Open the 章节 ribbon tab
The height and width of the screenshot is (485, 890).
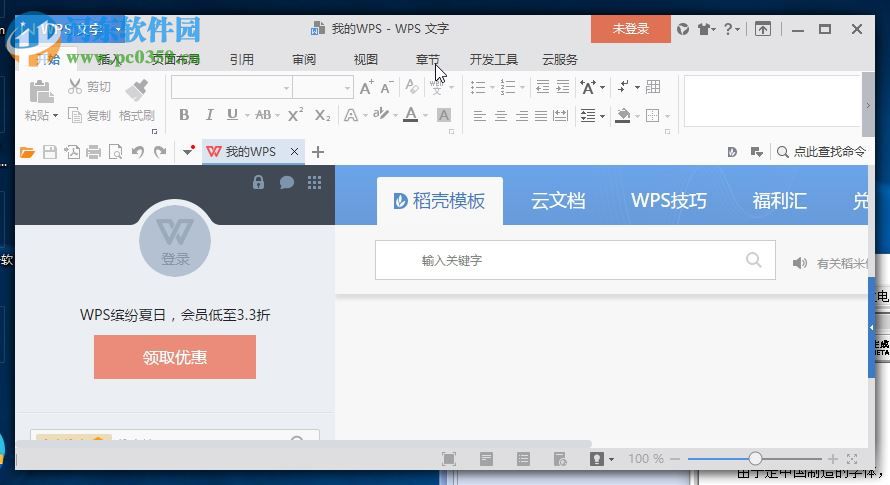[427, 59]
